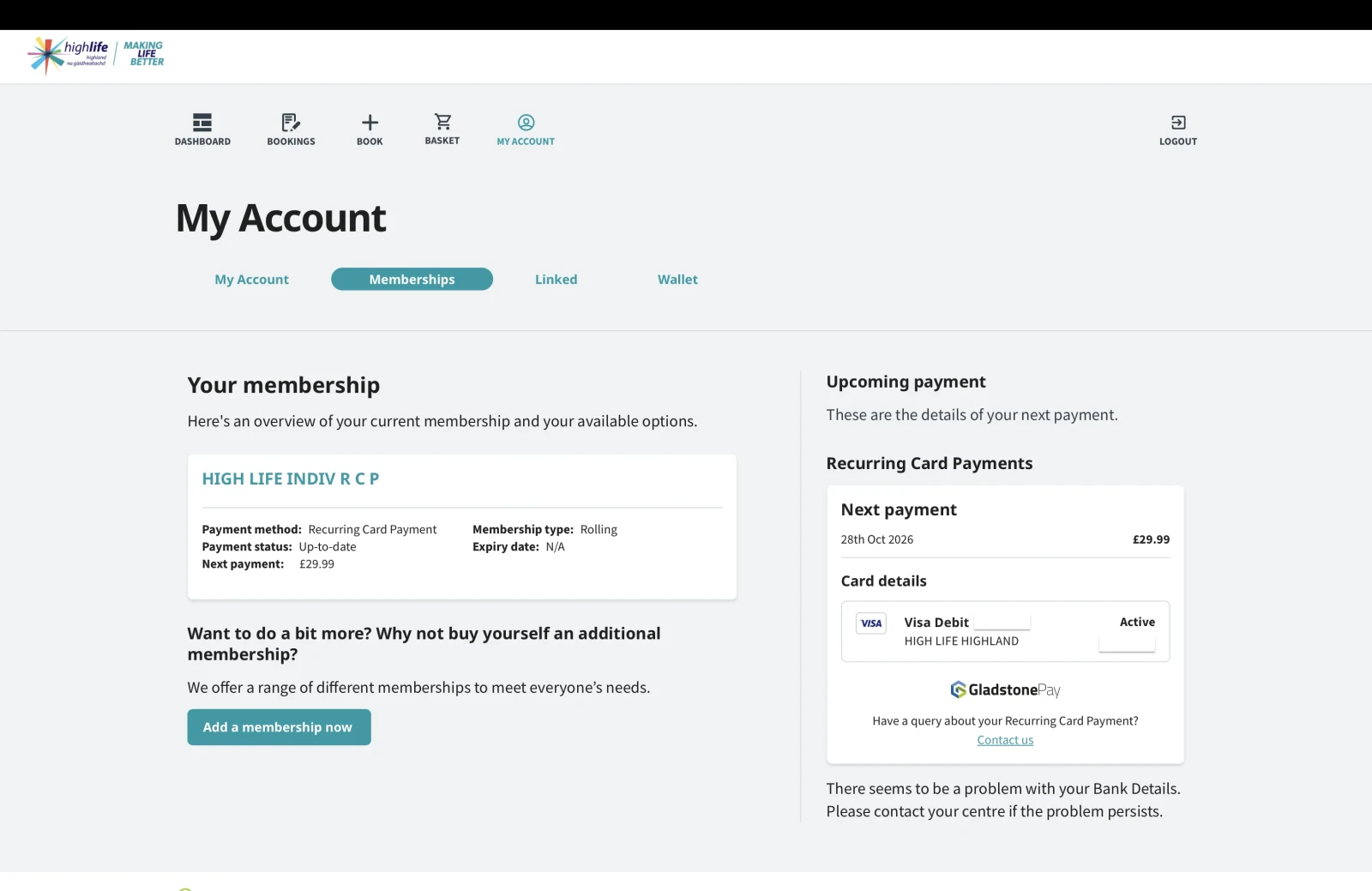
Task: Click Add a membership now button
Action: click(x=279, y=727)
